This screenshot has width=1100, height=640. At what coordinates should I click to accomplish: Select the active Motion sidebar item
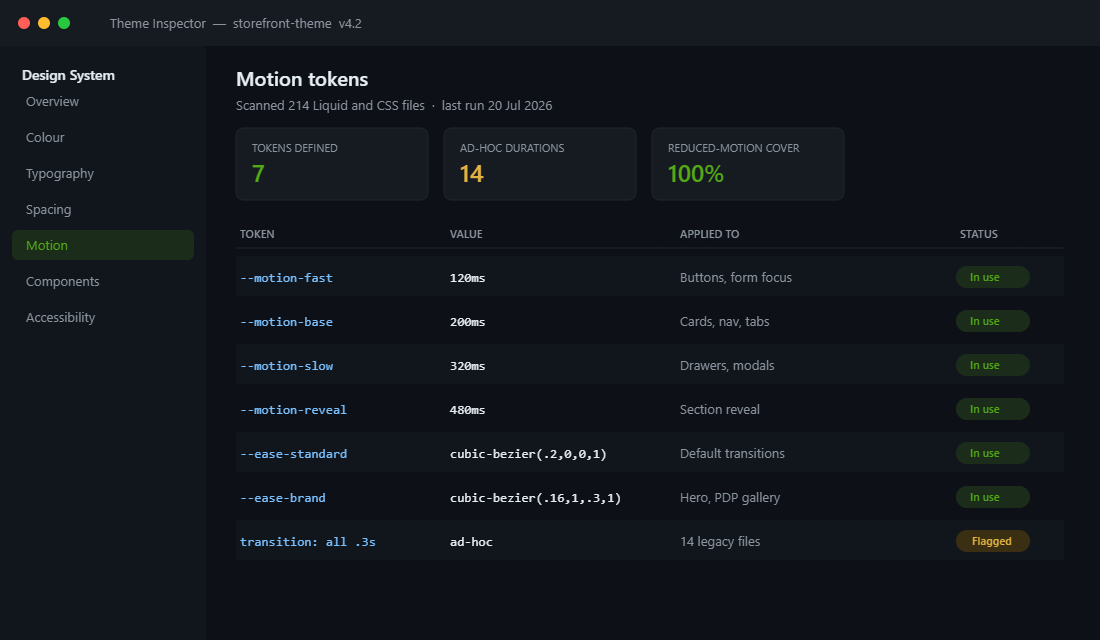[102, 245]
